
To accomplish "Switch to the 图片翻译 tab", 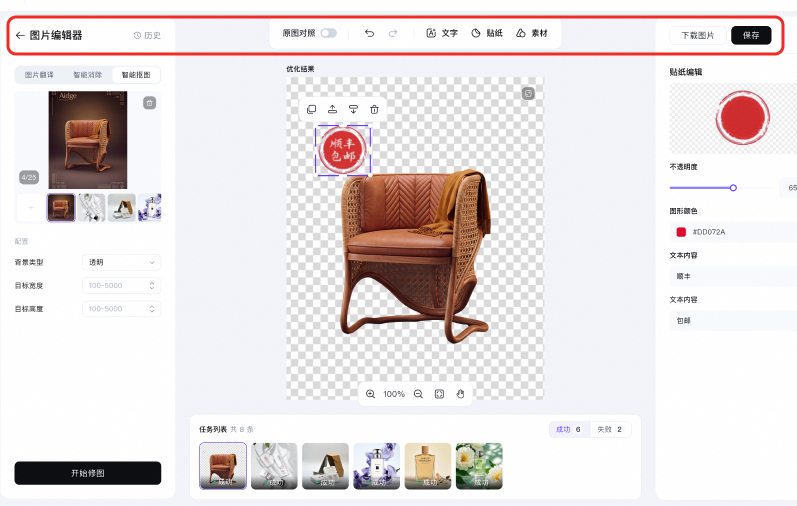I will pos(39,75).
